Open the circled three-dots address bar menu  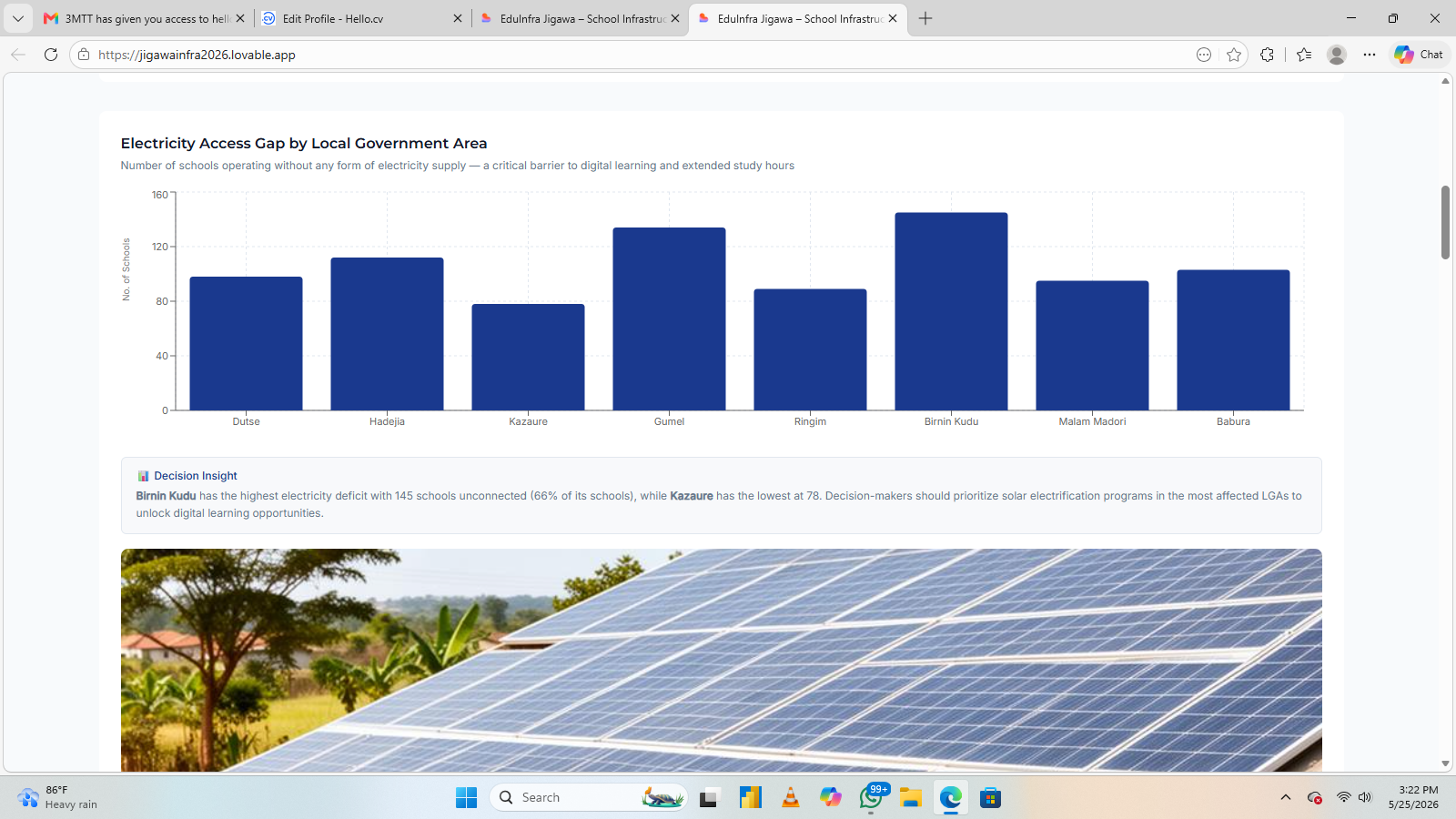1204,55
